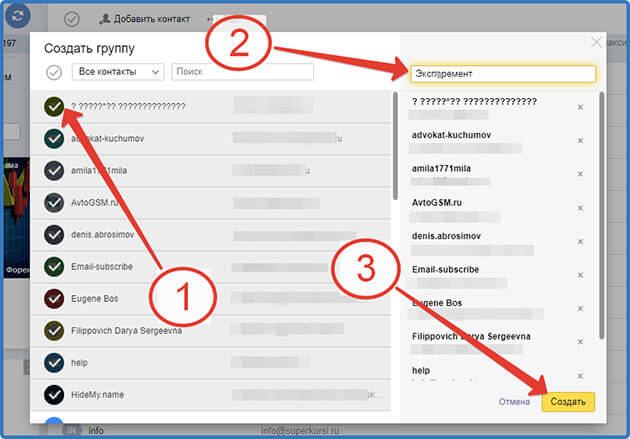This screenshot has height=439, width=630.
Task: Remove question-mark contact from group with X
Action: (x=581, y=107)
